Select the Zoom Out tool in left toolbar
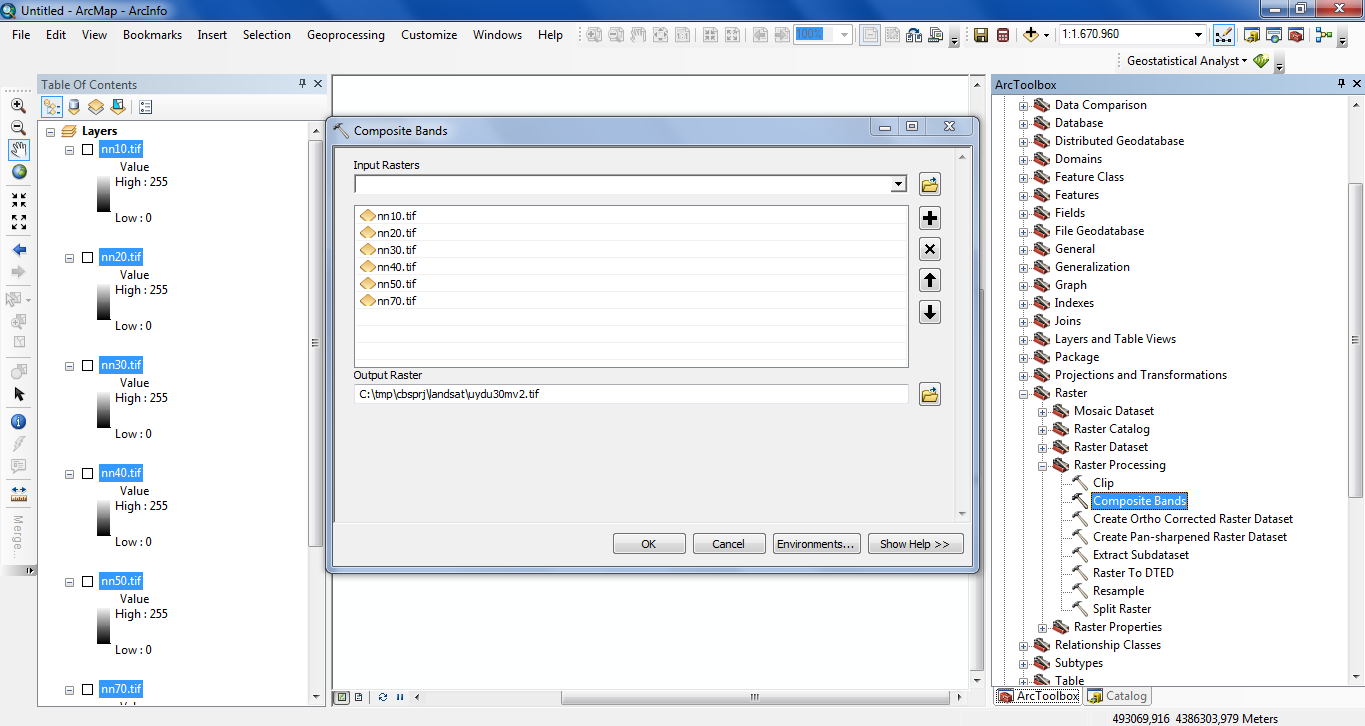Image resolution: width=1365 pixels, height=726 pixels. (18, 128)
